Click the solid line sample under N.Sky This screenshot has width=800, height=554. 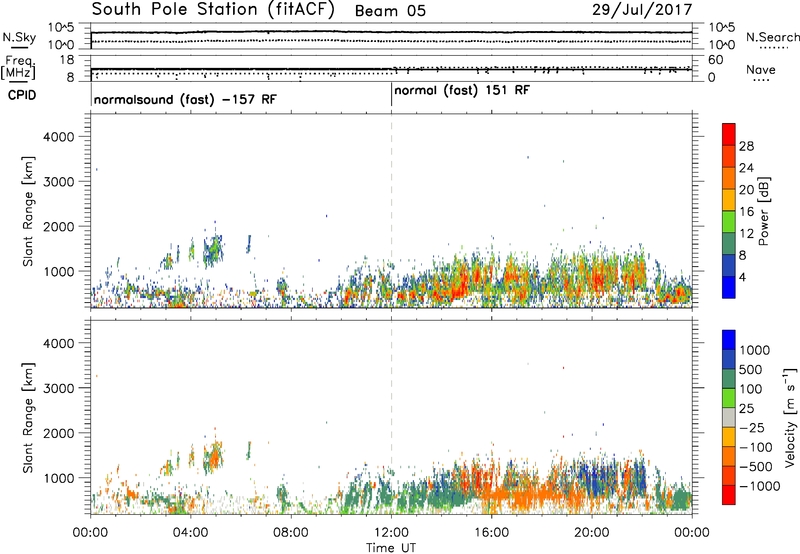click(19, 47)
